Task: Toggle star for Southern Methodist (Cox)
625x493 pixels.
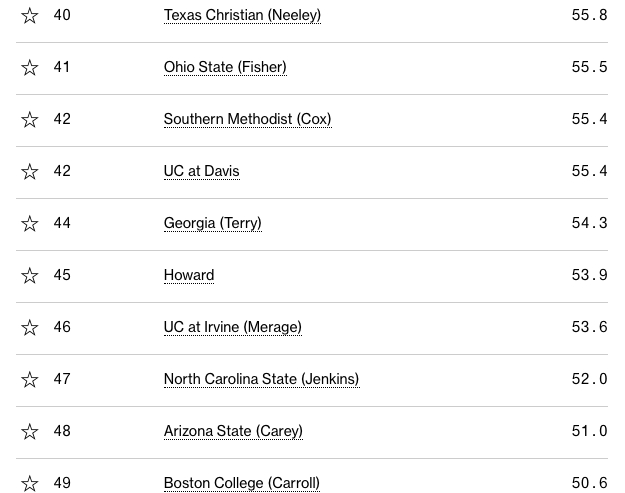Action: pos(30,120)
